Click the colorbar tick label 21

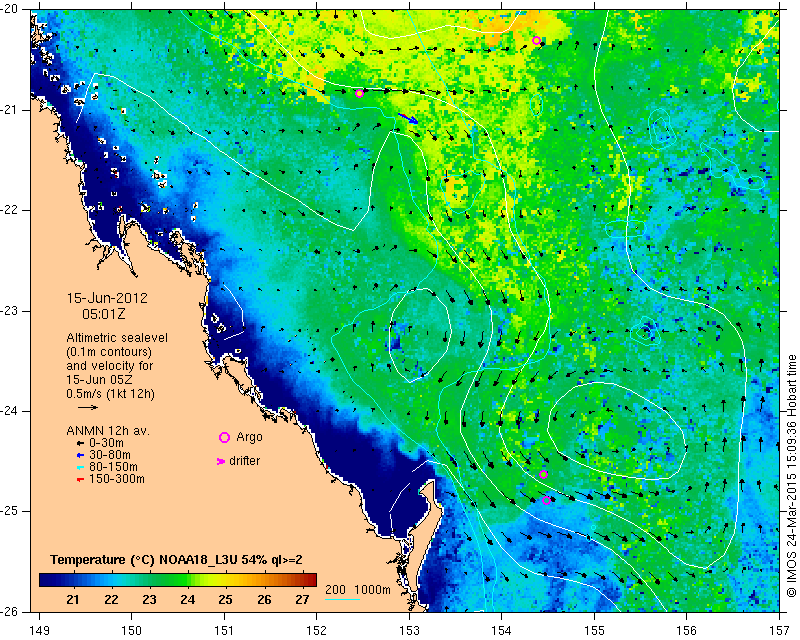73,600
